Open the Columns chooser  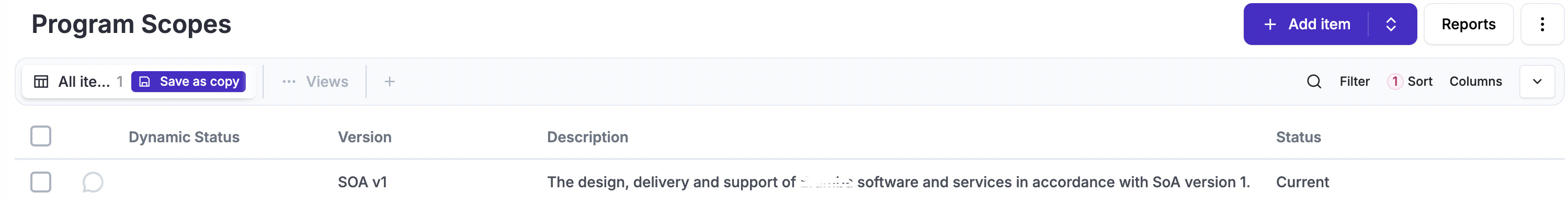tap(1475, 82)
